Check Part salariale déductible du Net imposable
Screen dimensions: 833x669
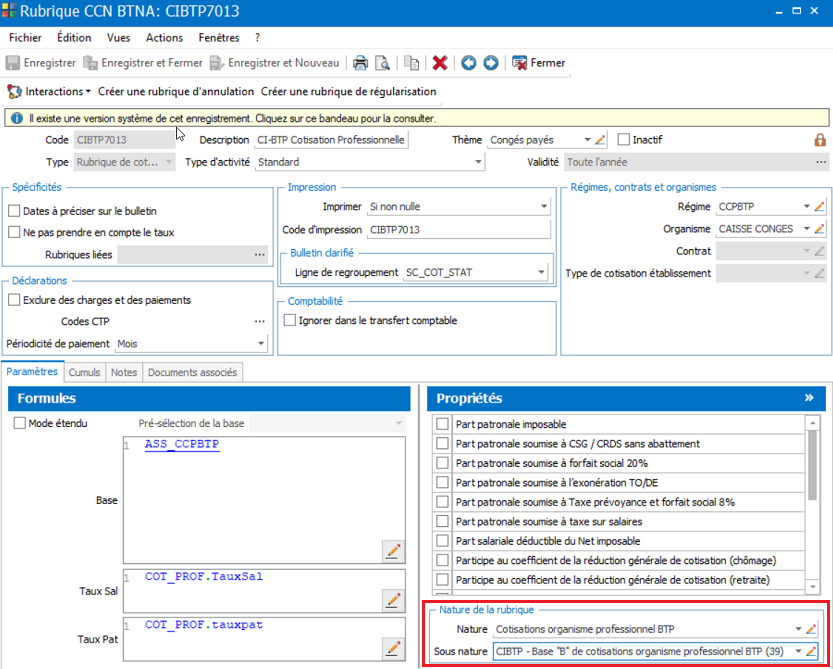pos(442,541)
